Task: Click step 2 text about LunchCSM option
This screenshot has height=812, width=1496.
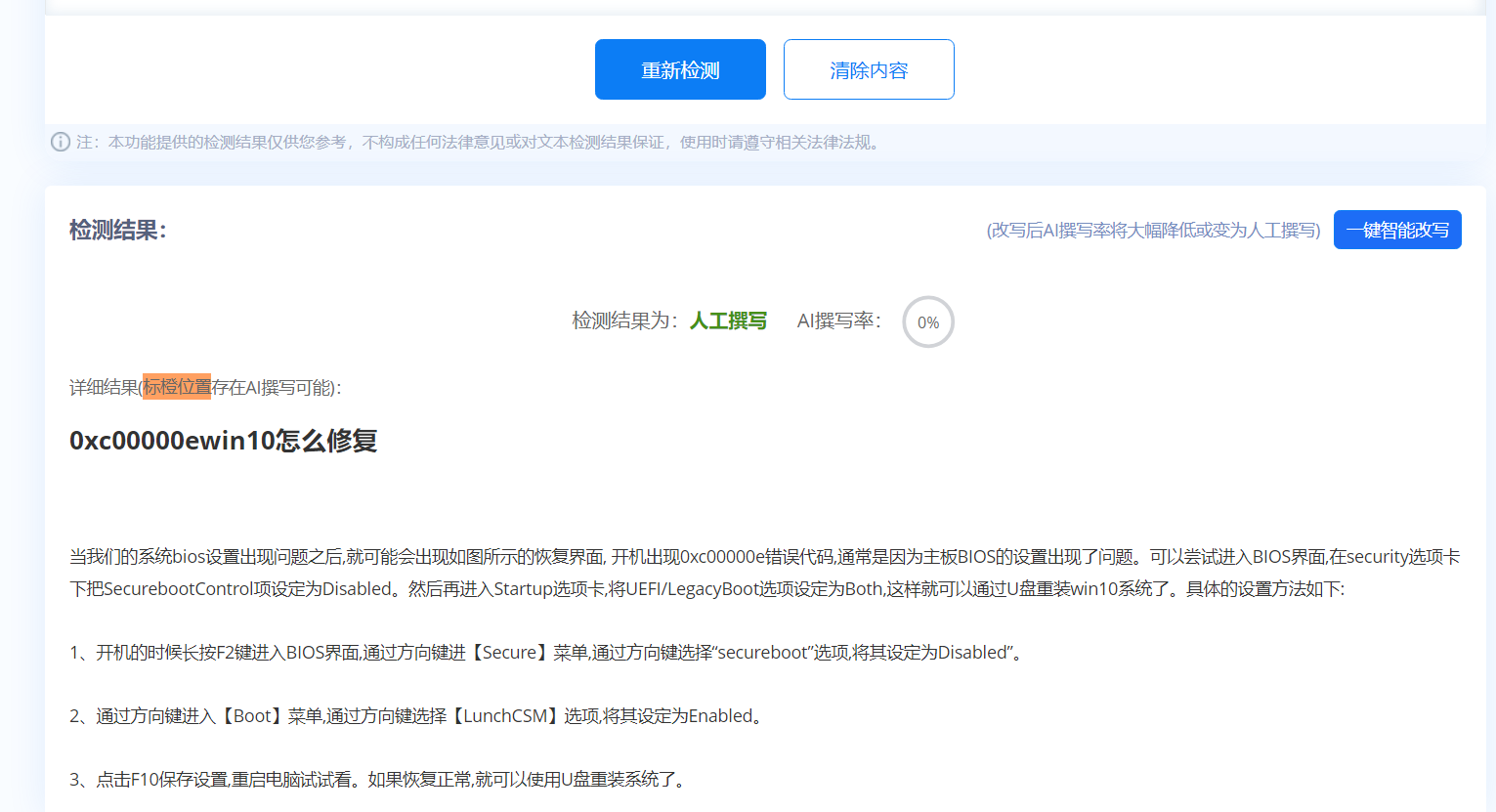Action: click(x=415, y=716)
